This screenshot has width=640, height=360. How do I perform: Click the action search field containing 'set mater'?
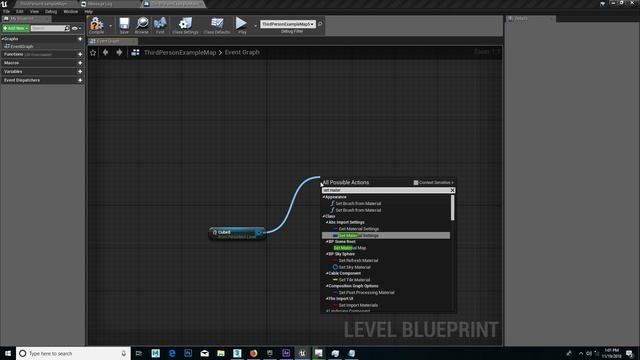tap(386, 190)
